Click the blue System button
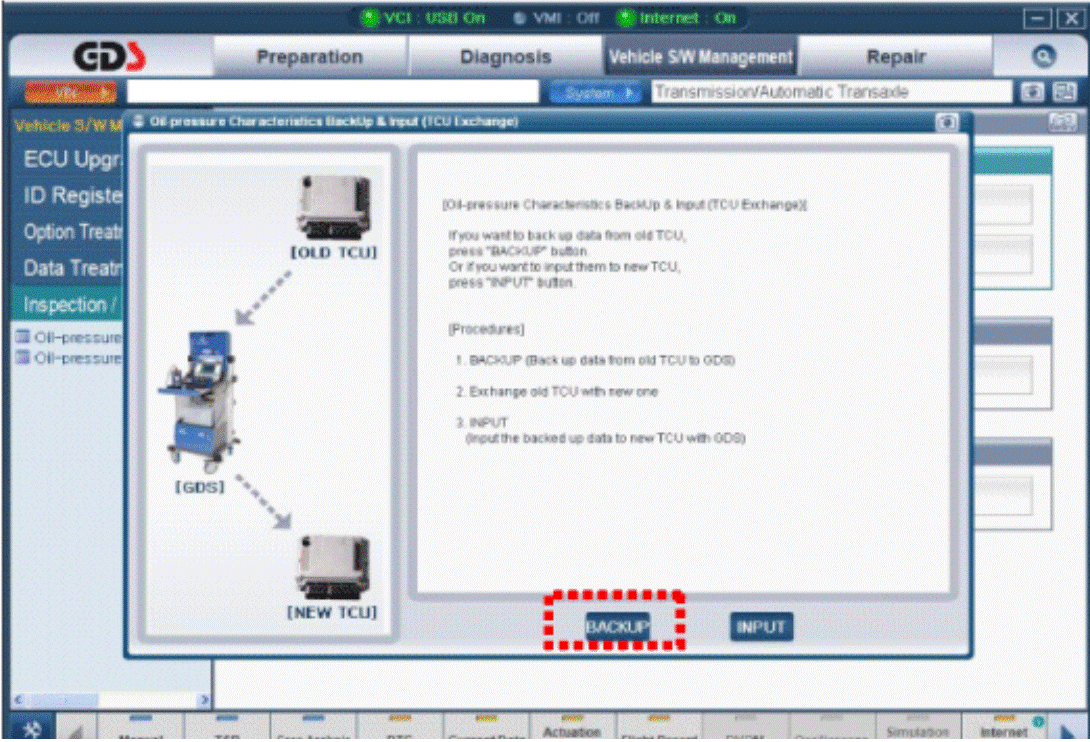 (x=595, y=92)
